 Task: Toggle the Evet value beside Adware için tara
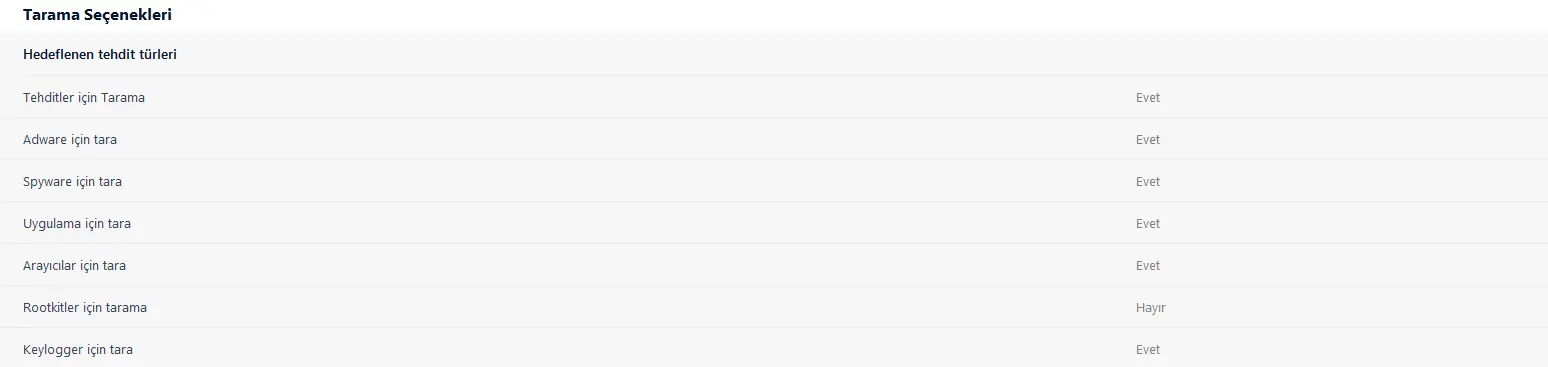(1148, 139)
